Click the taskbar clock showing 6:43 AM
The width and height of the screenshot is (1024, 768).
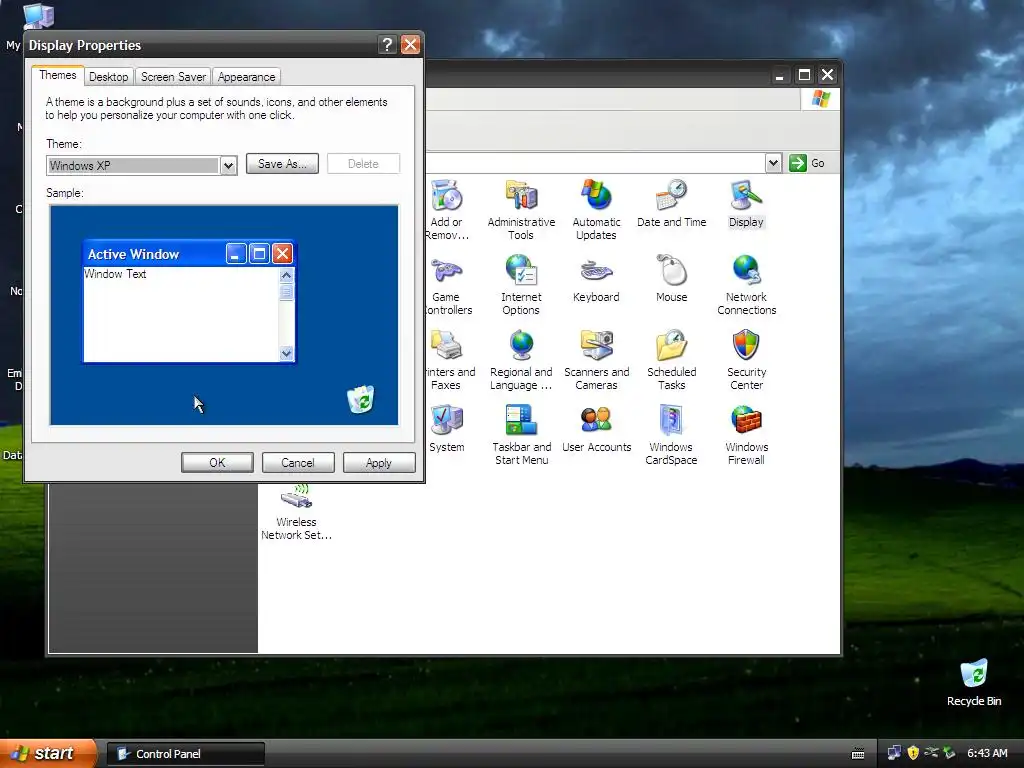(x=987, y=753)
